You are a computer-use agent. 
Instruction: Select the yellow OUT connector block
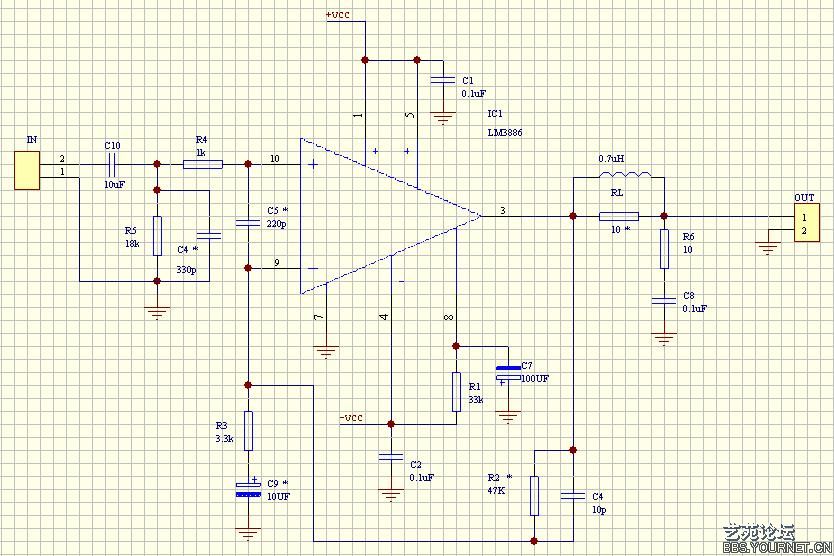pos(806,222)
